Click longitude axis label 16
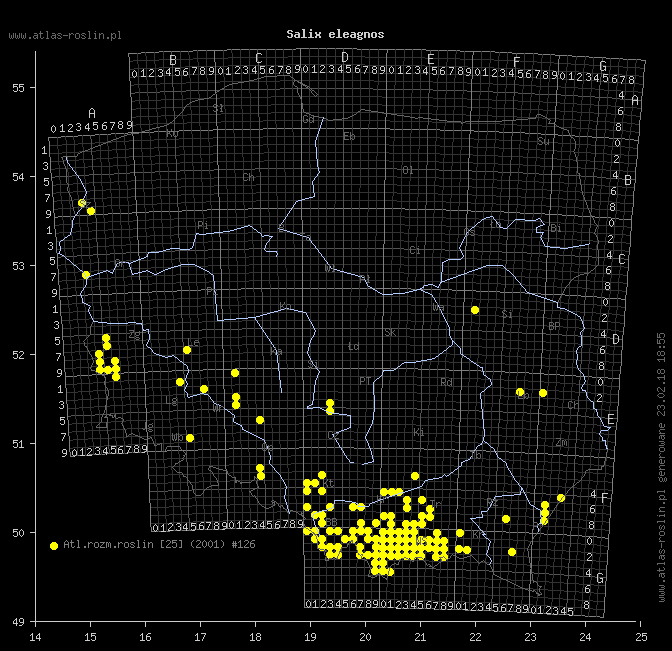Screen dimensions: 672x651 coord(145,637)
